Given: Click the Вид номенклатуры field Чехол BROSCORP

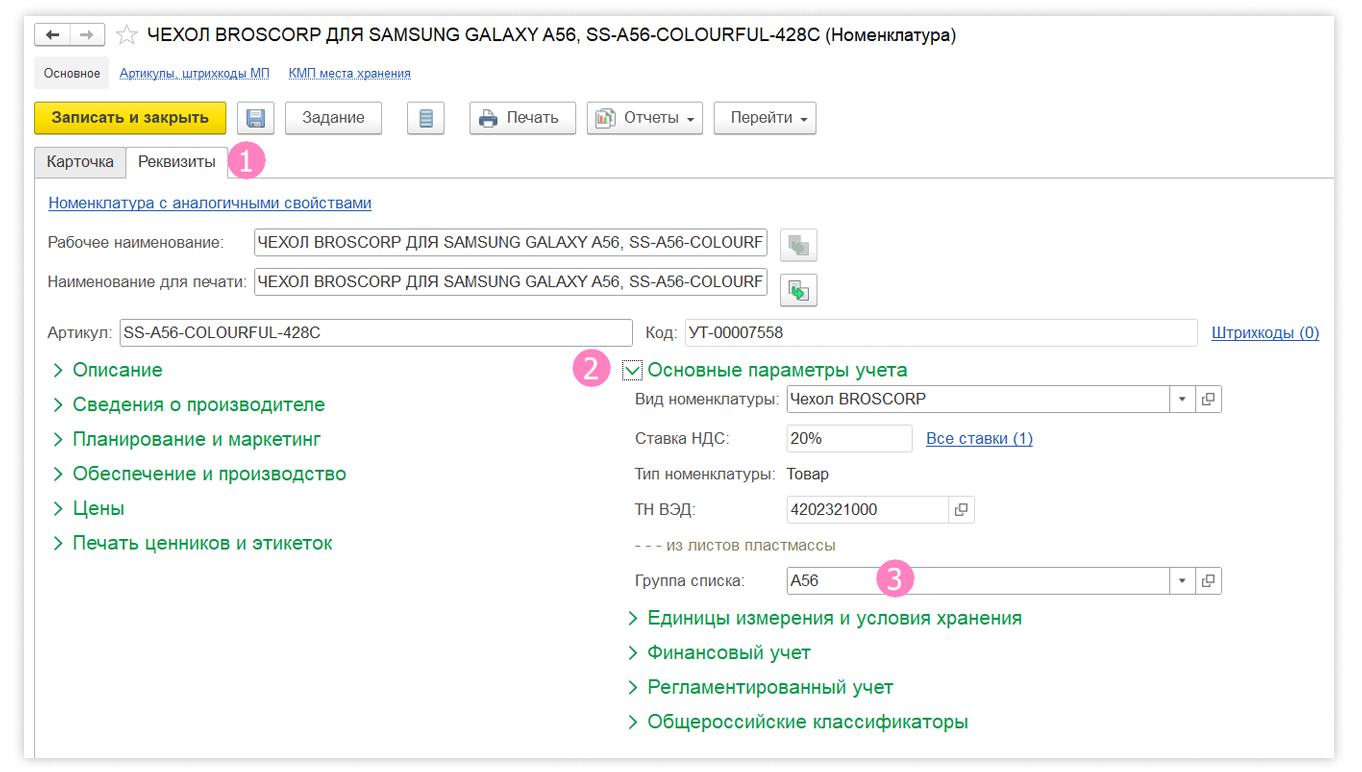Looking at the screenshot, I should point(979,399).
